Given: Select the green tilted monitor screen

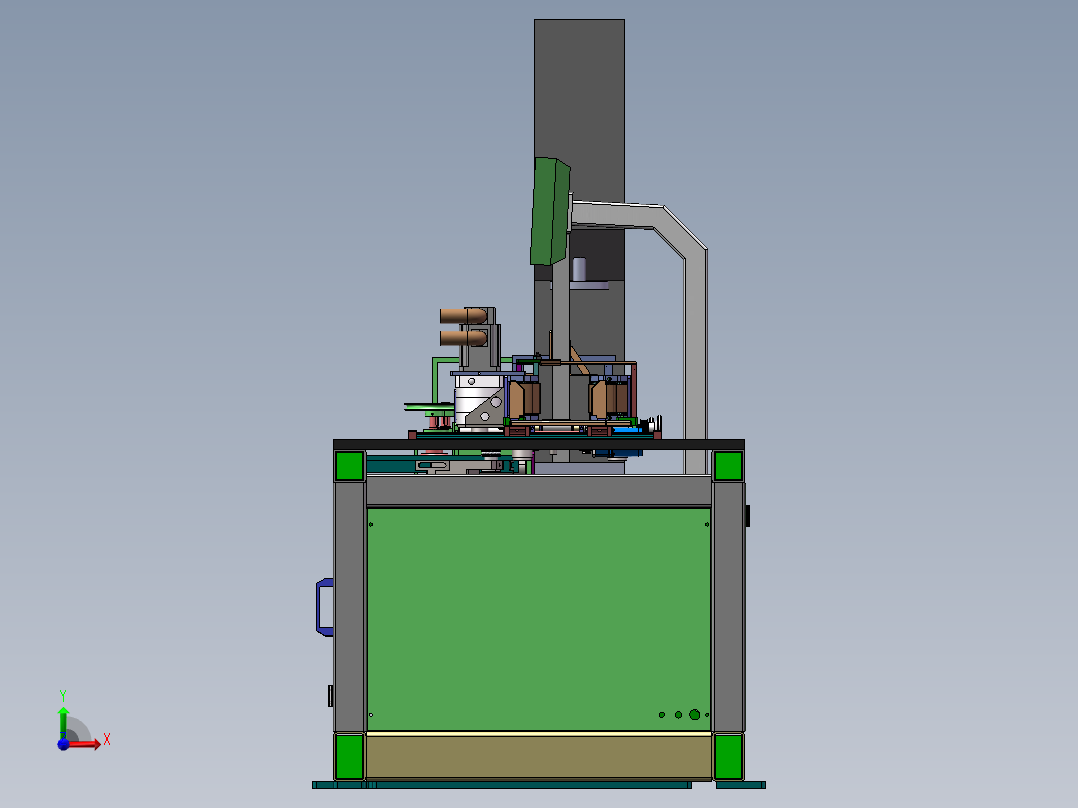Looking at the screenshot, I should 550,211.
